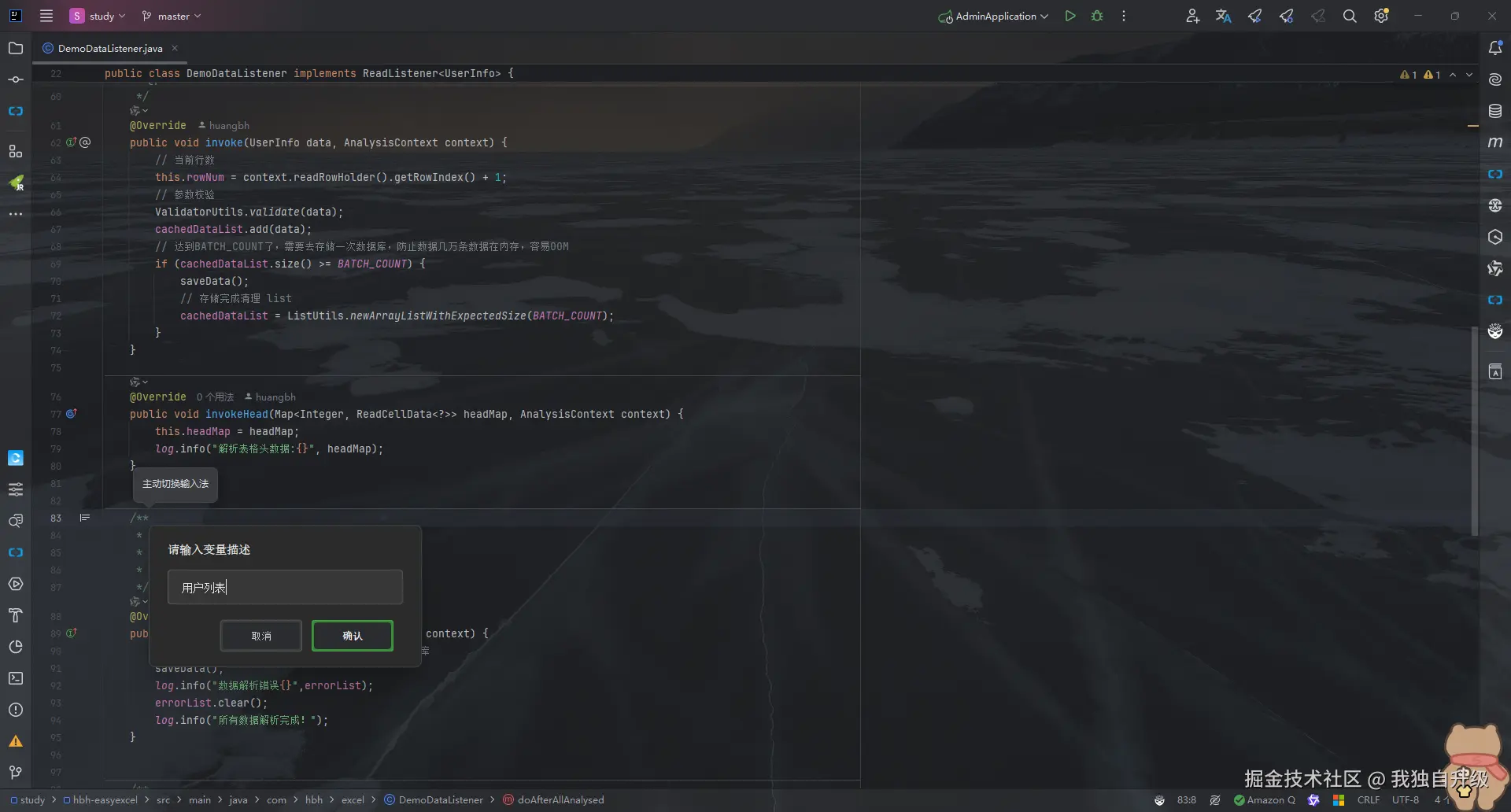Viewport: 1511px width, 812px height.
Task: Open the Git version control panel
Action: point(16,773)
